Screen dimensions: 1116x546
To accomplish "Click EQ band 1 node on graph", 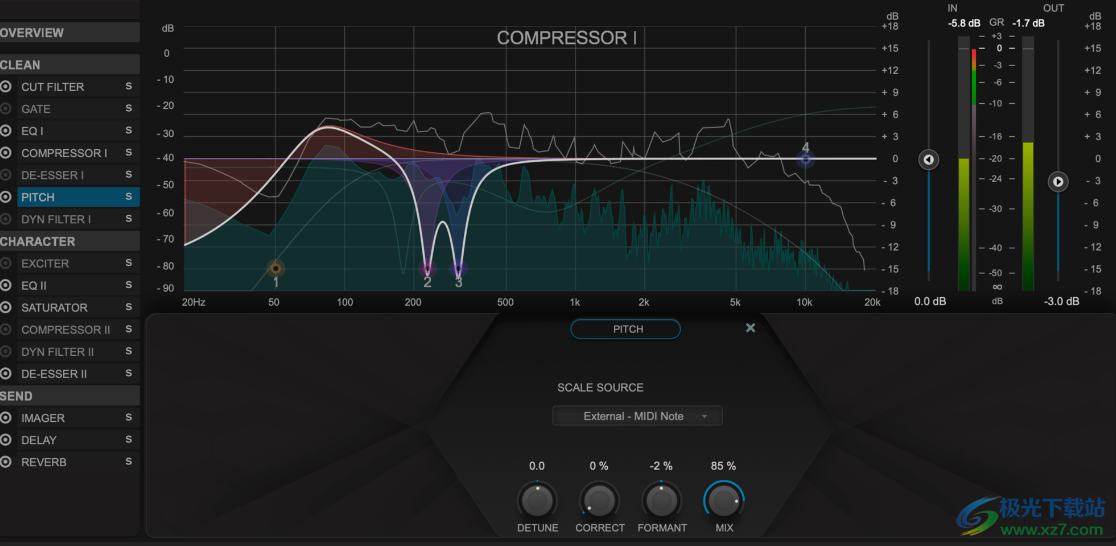I will click(276, 268).
